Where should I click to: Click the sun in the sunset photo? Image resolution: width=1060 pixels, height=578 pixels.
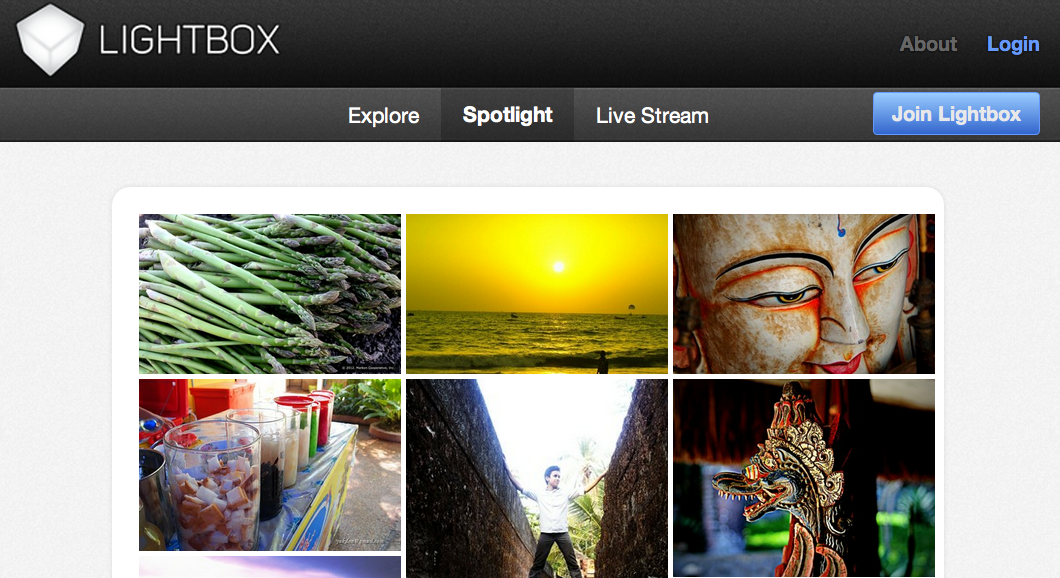(558, 267)
